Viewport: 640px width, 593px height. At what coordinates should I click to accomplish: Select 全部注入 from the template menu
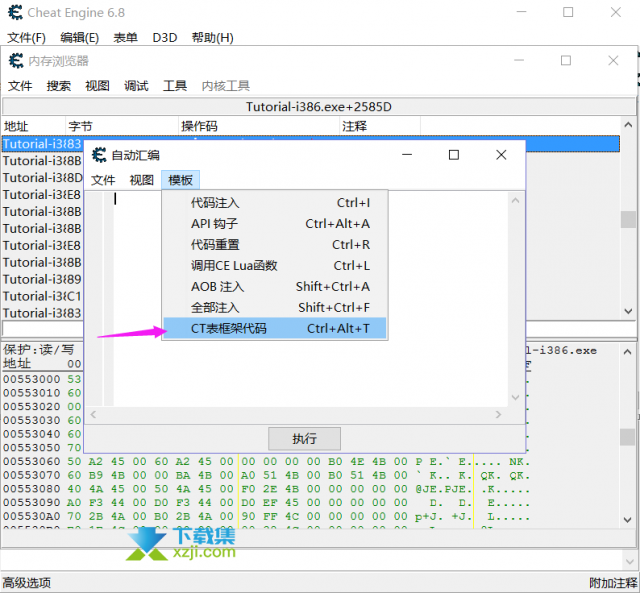point(275,307)
